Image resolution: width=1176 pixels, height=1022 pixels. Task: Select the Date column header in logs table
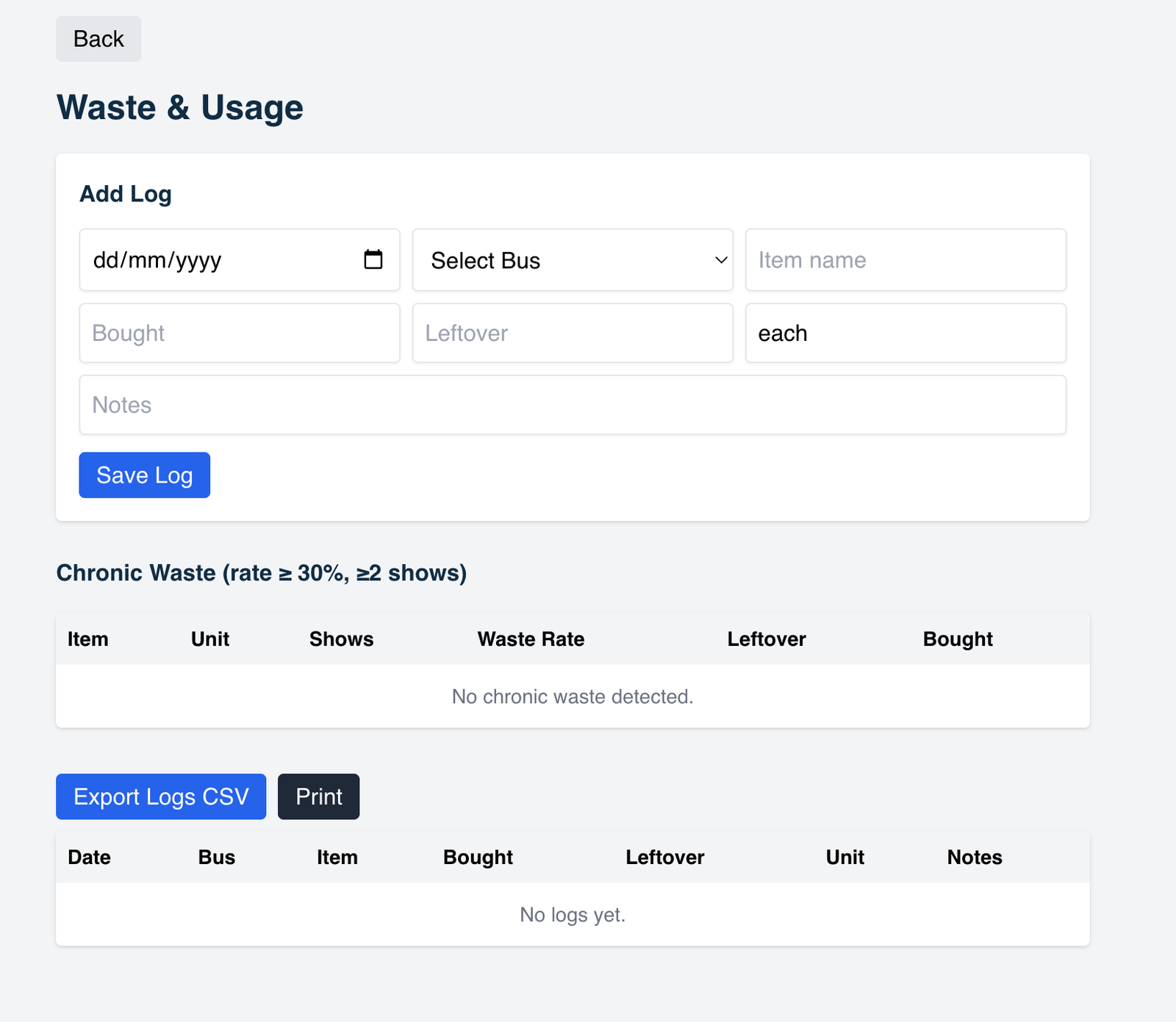pyautogui.click(x=89, y=857)
